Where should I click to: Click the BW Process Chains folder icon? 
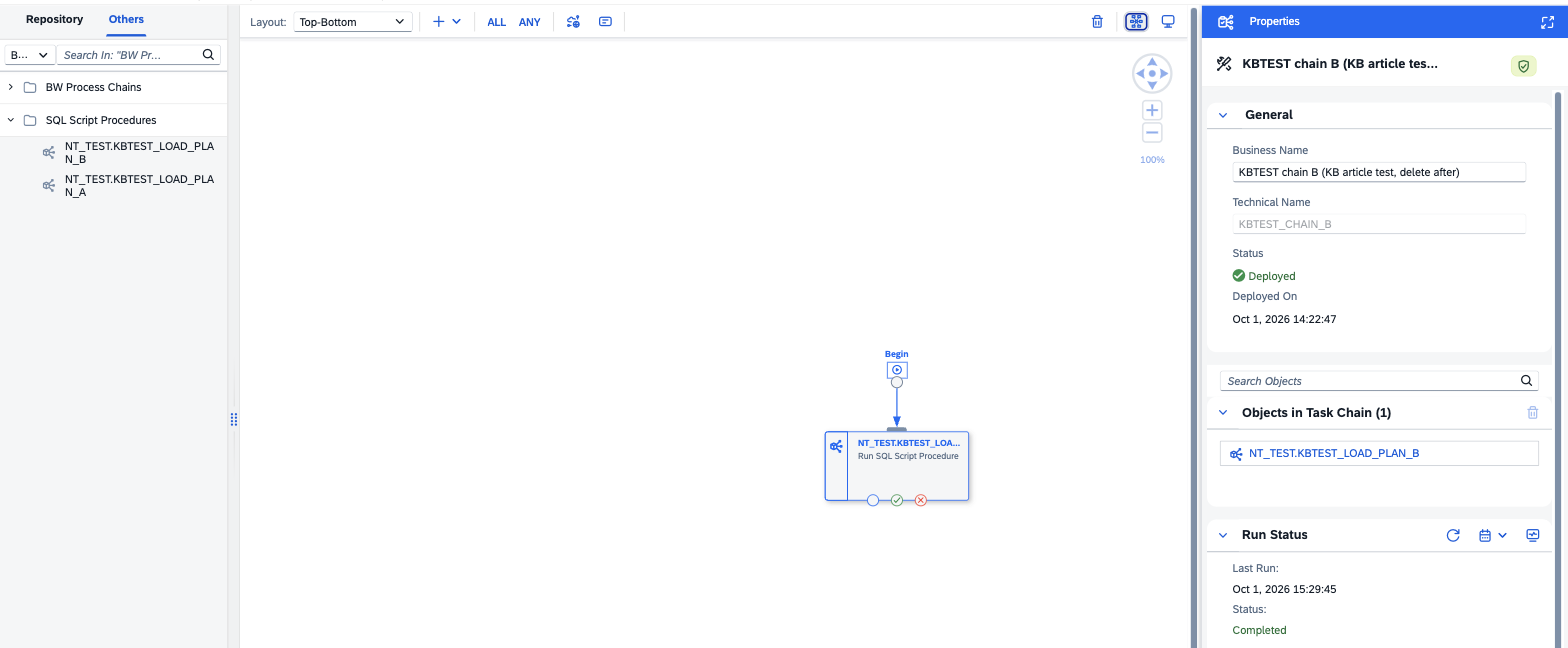coord(30,87)
